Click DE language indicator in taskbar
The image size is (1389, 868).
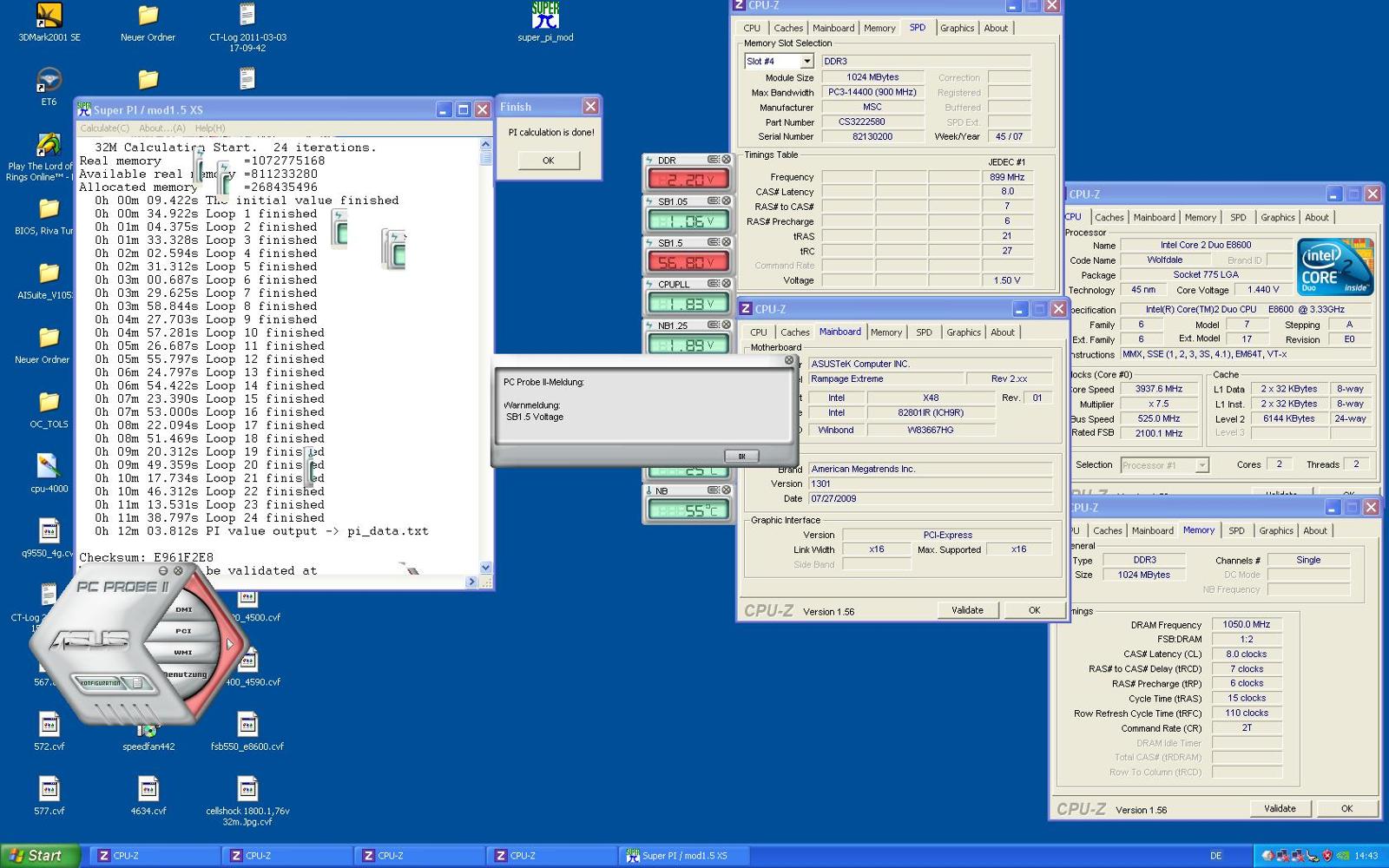click(1215, 856)
